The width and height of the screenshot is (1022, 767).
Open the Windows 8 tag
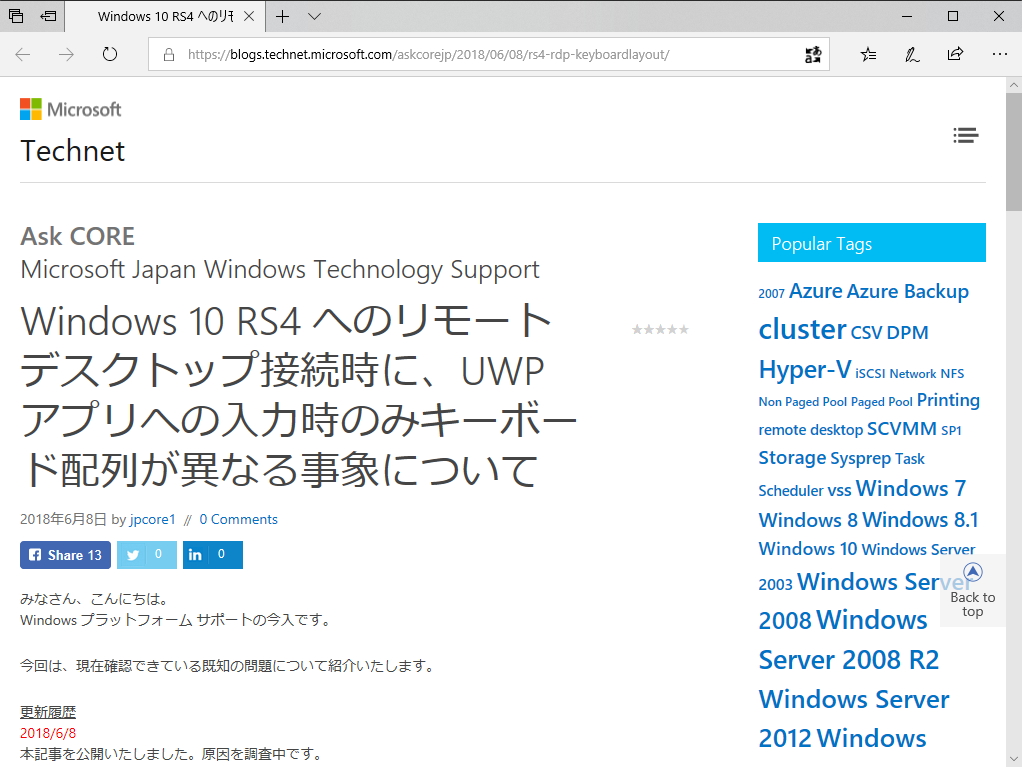(x=808, y=520)
